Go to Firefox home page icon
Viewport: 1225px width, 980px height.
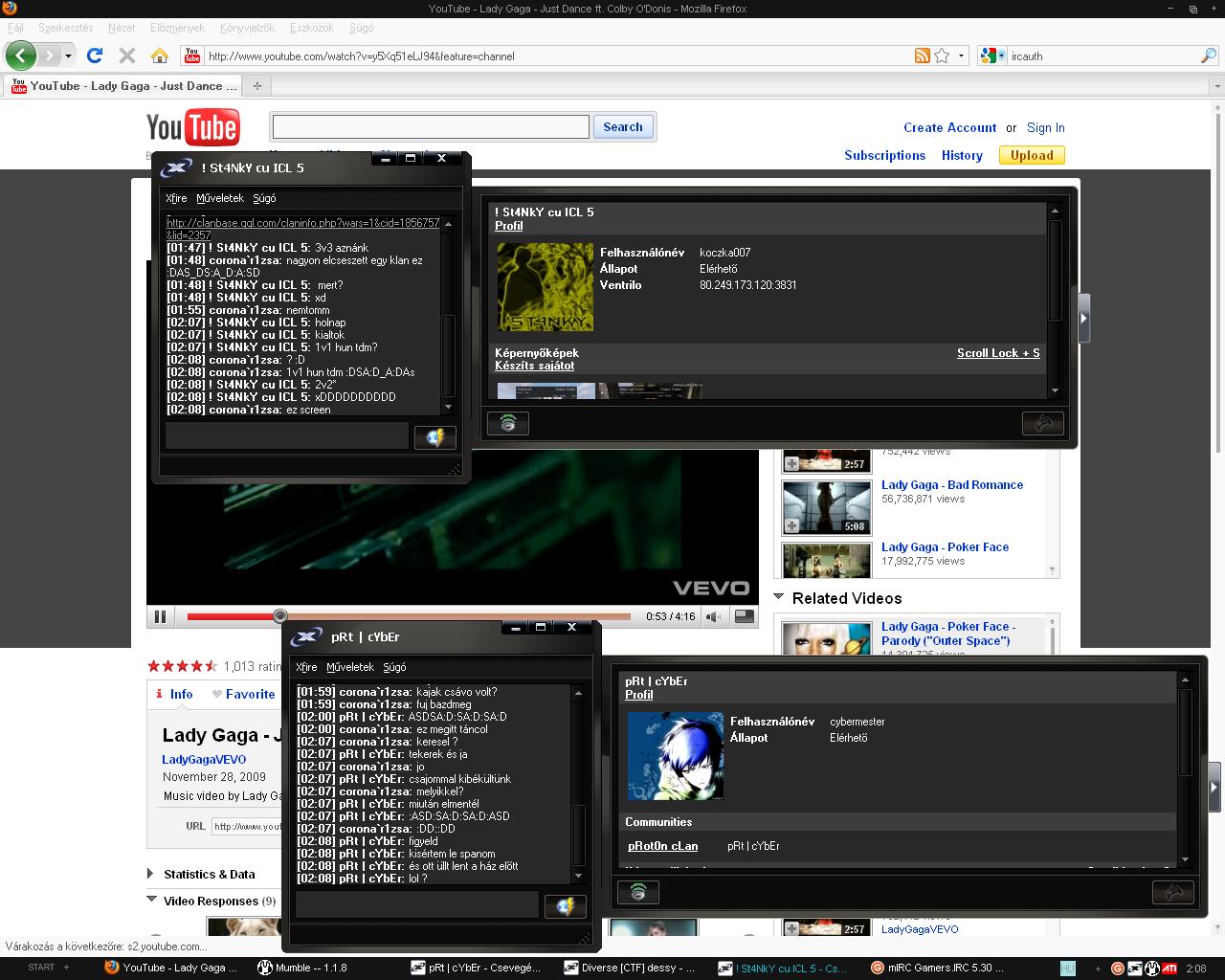coord(160,56)
